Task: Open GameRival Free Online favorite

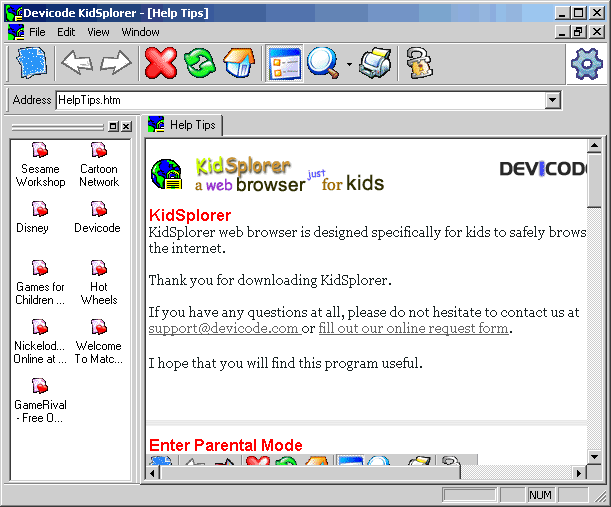Action: 40,401
